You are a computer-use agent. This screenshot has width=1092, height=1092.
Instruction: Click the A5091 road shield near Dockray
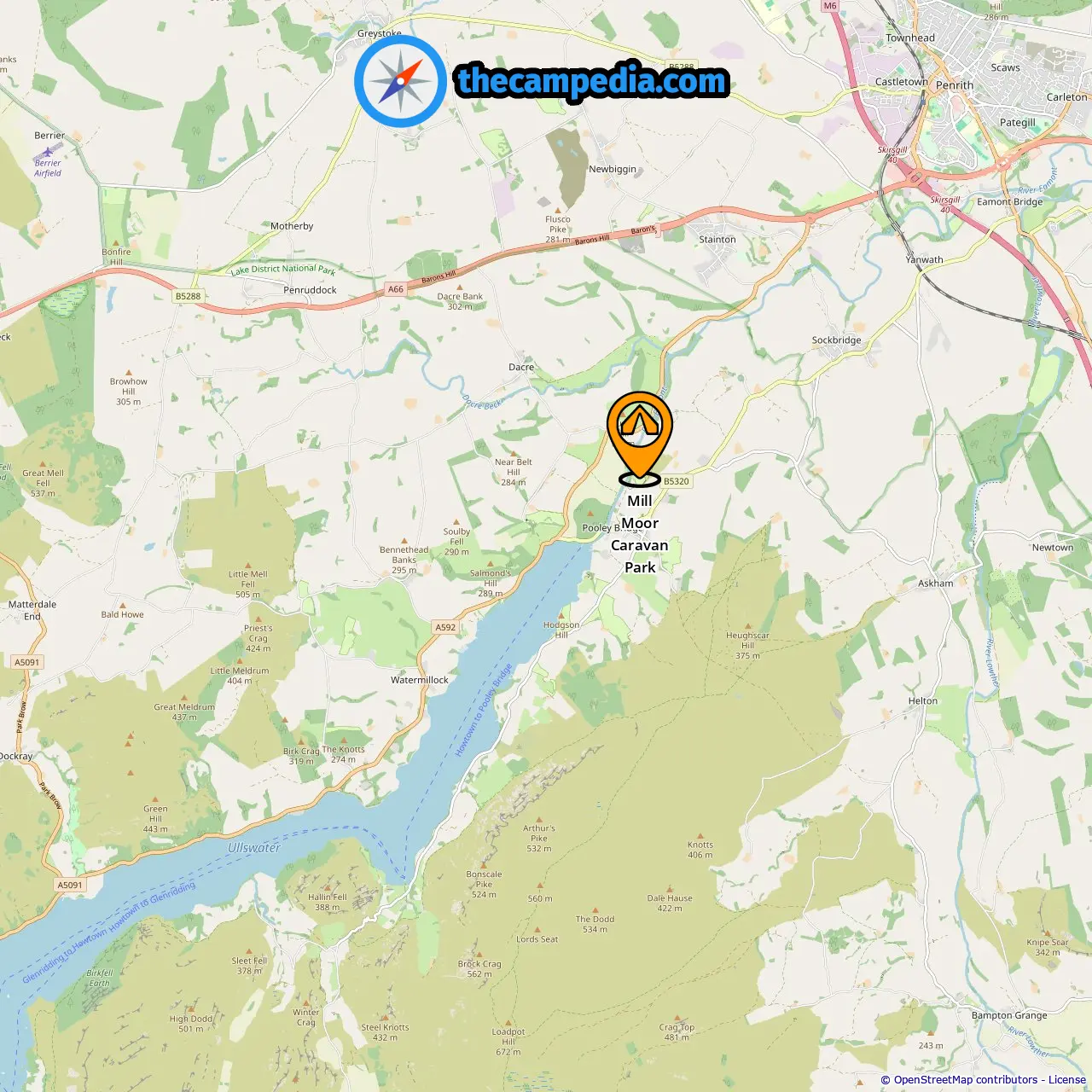point(27,662)
